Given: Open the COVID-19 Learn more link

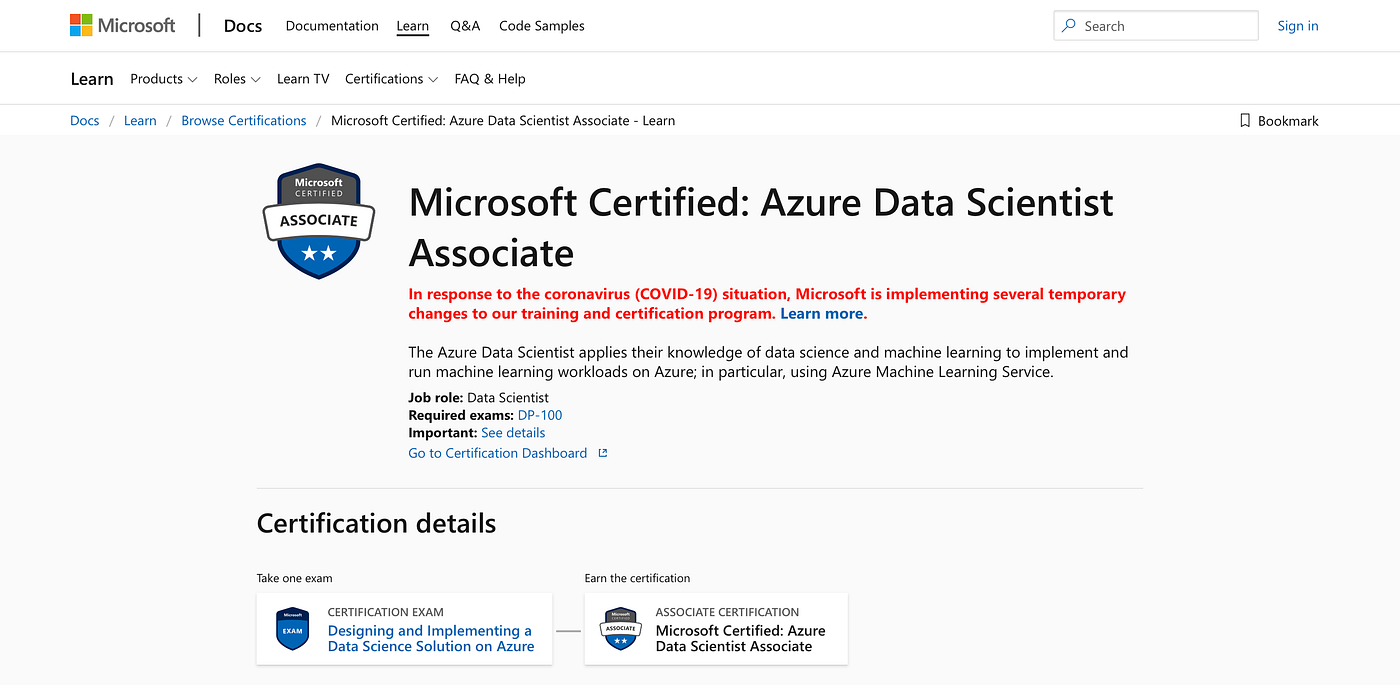Looking at the screenshot, I should tap(822, 314).
